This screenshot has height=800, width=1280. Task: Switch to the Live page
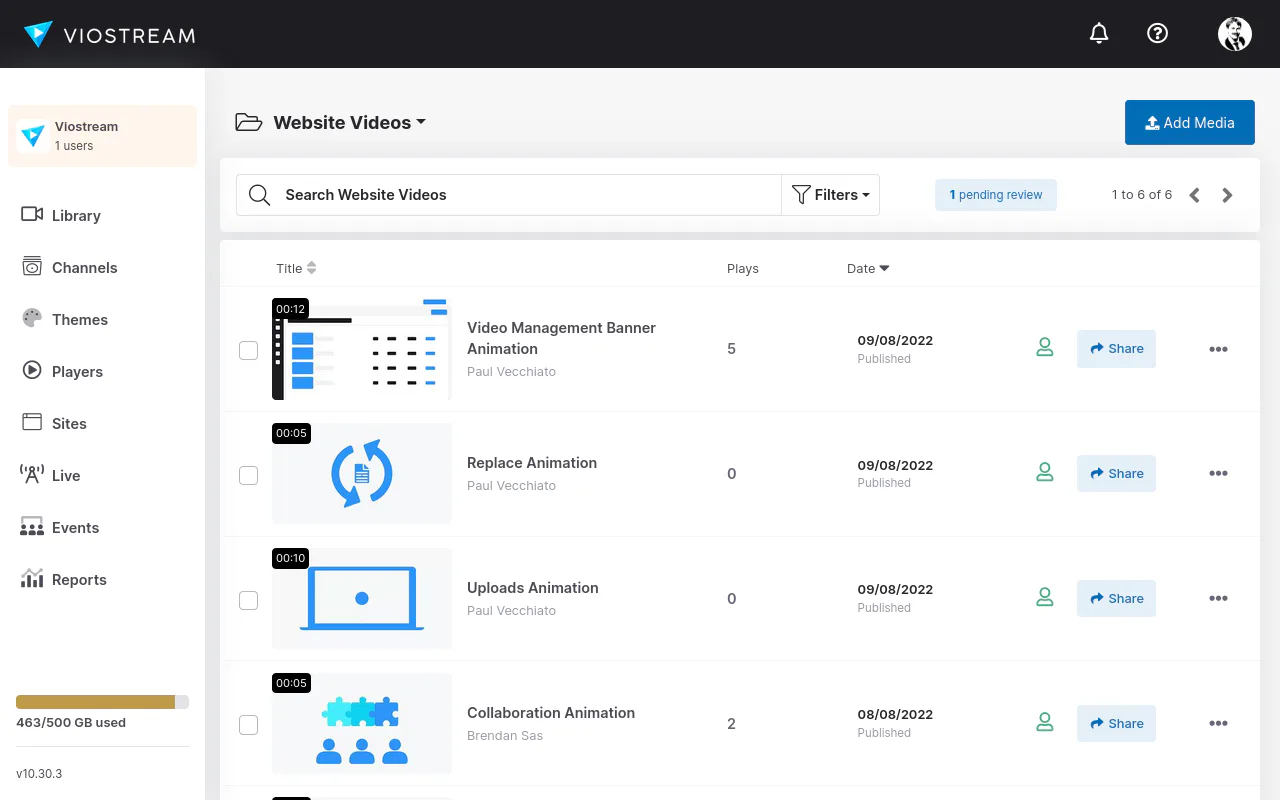coord(50,475)
